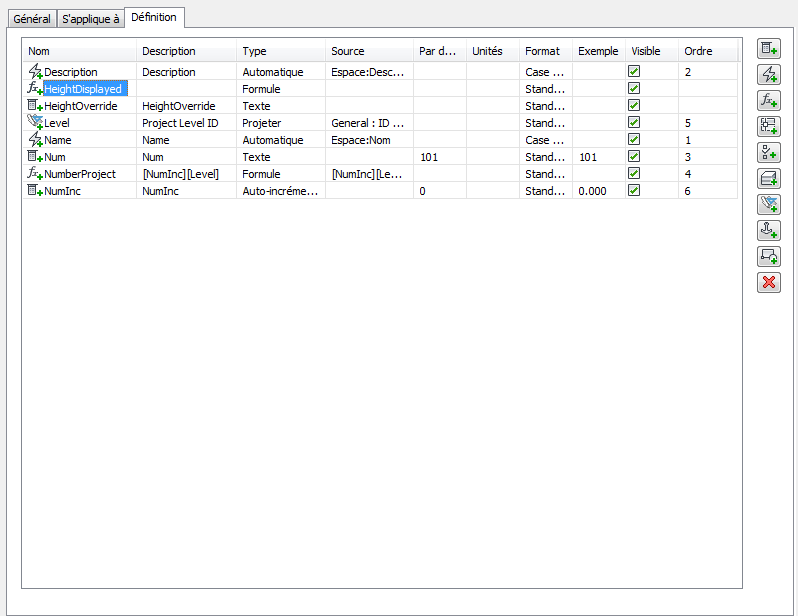Click the Source column header
798x616 pixels.
(369, 51)
